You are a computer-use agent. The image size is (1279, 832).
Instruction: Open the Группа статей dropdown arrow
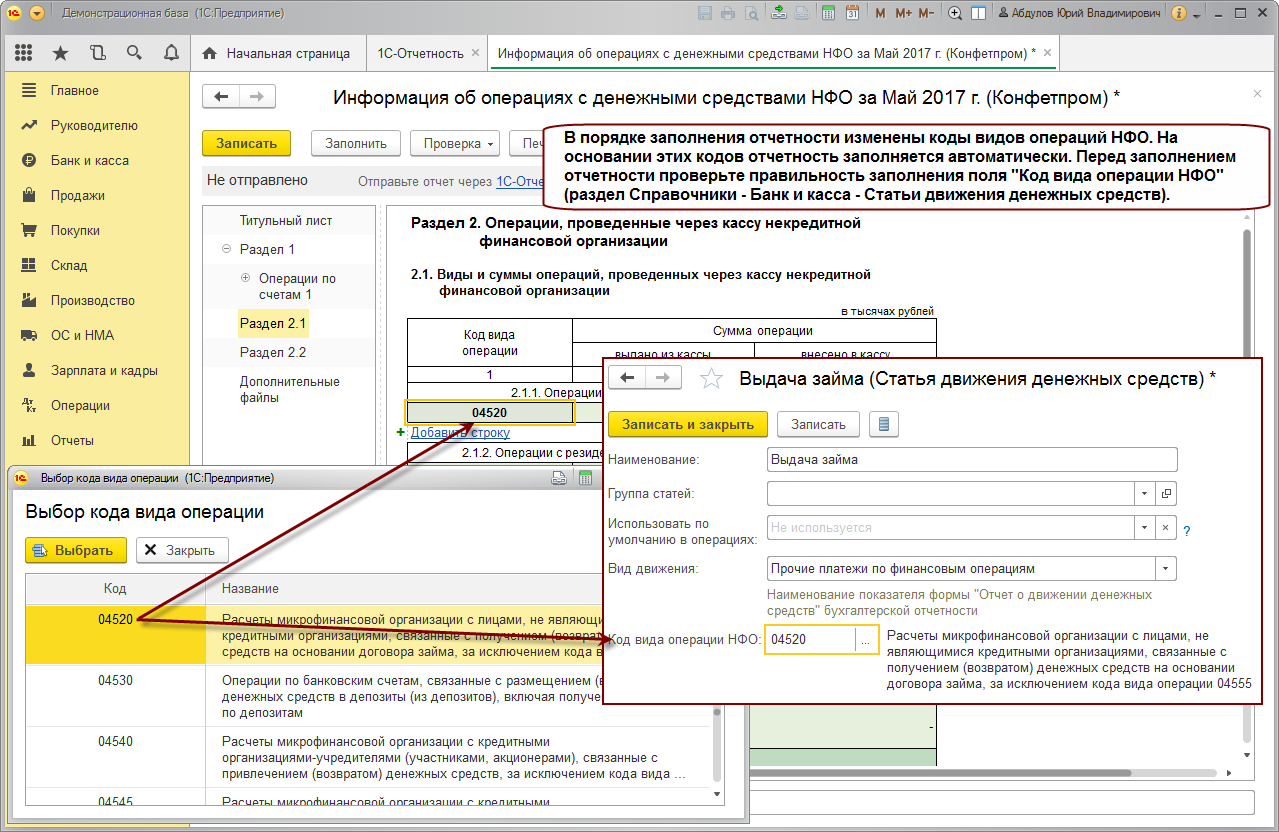pyautogui.click(x=1145, y=494)
